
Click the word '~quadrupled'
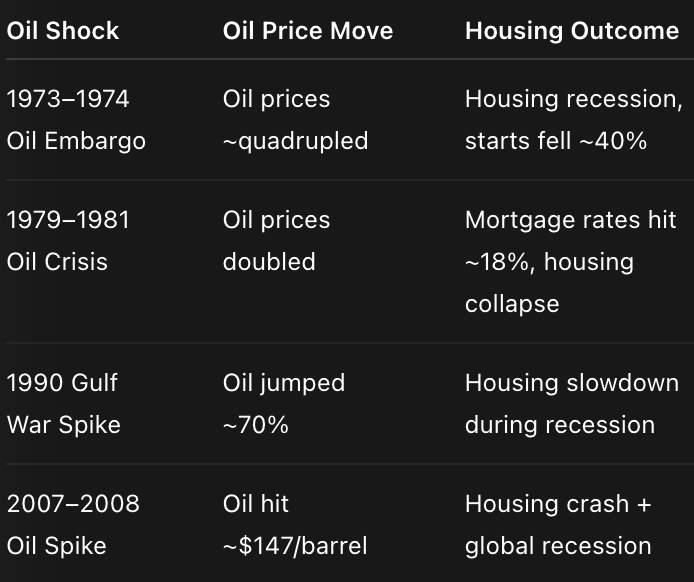(x=295, y=141)
